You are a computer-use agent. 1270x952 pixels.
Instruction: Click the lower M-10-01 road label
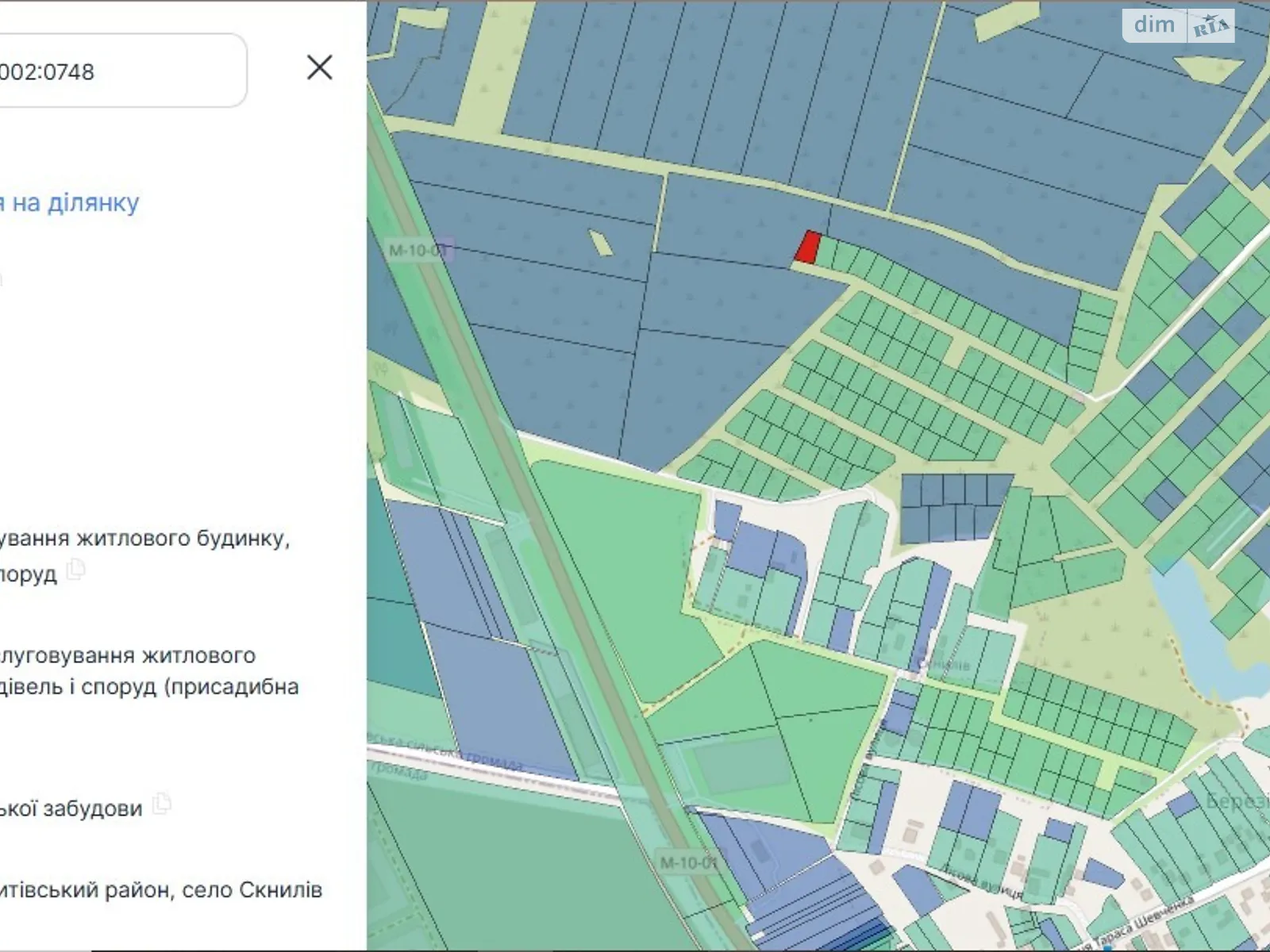(687, 862)
